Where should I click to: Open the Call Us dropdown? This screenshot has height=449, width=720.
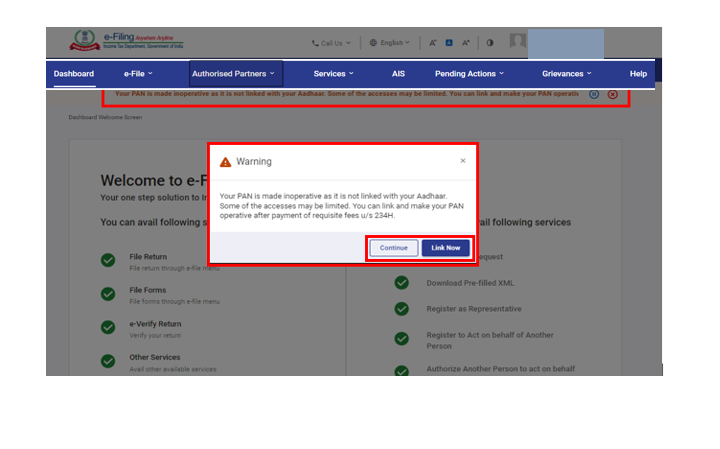coord(332,43)
